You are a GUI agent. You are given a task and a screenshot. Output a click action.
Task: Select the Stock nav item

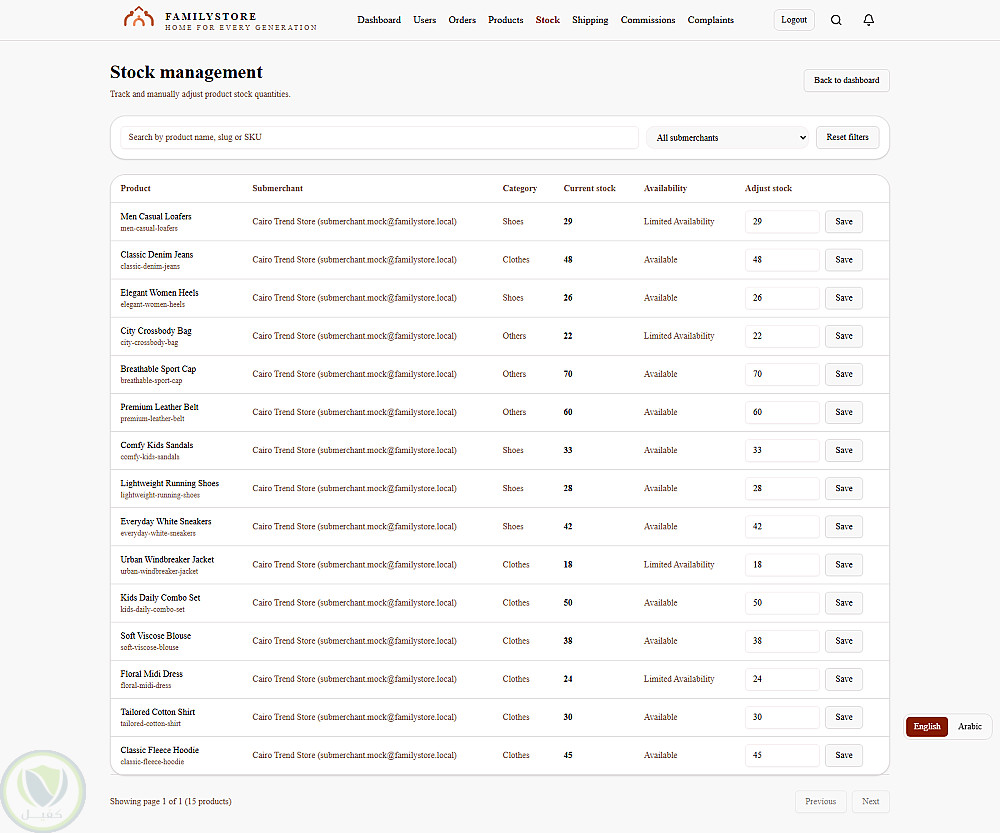(547, 20)
